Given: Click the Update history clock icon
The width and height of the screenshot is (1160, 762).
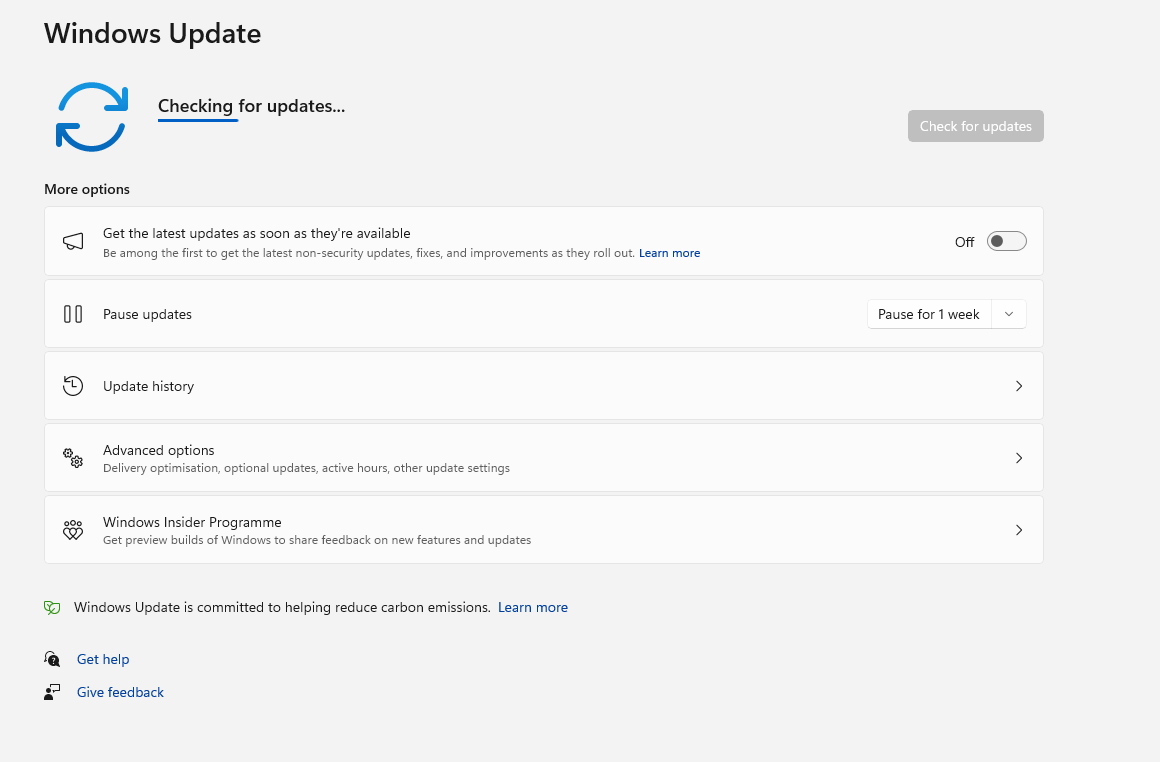Looking at the screenshot, I should pyautogui.click(x=73, y=386).
